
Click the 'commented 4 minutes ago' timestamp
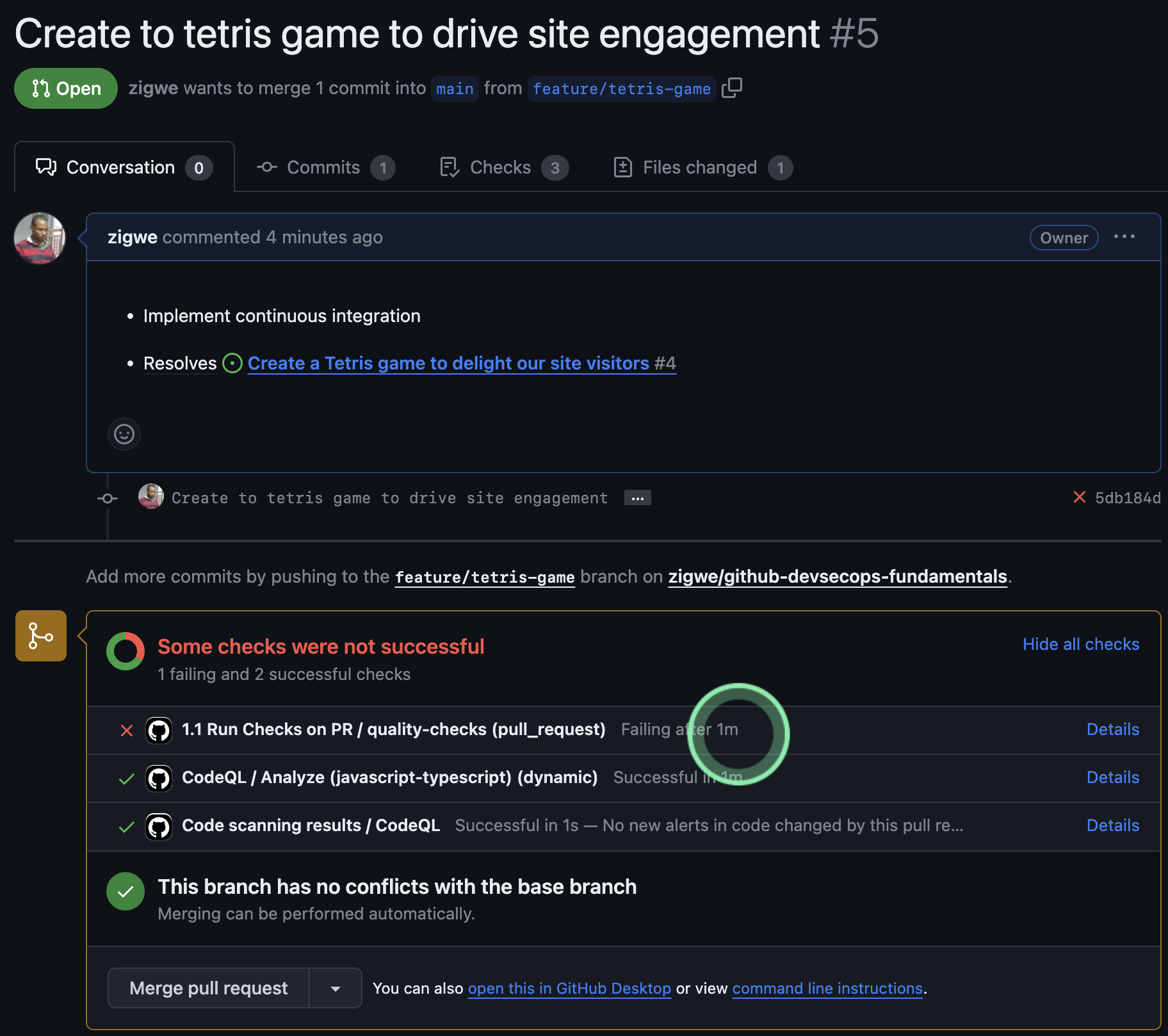click(x=273, y=238)
